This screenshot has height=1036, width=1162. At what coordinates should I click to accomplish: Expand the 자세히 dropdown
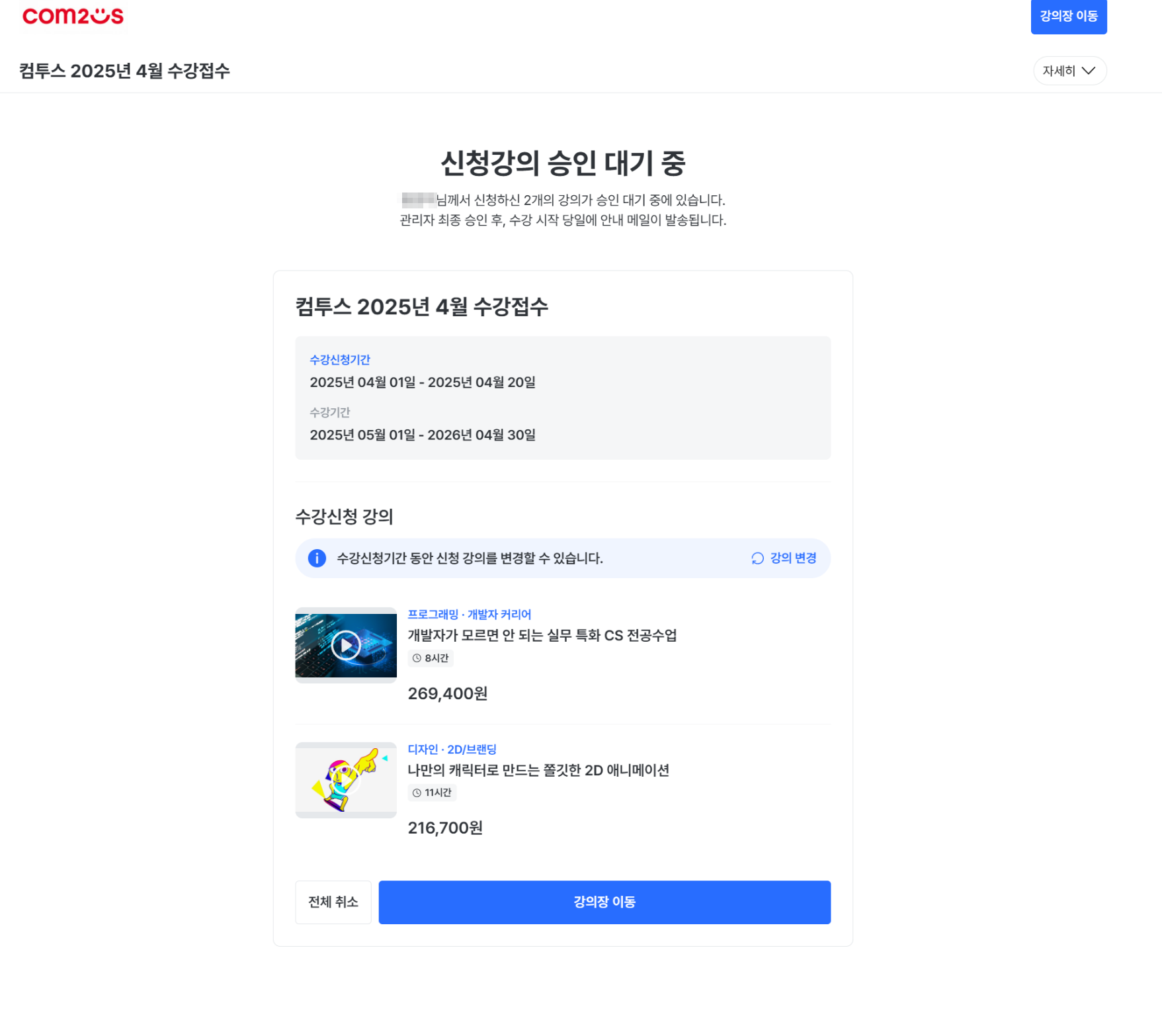1069,71
